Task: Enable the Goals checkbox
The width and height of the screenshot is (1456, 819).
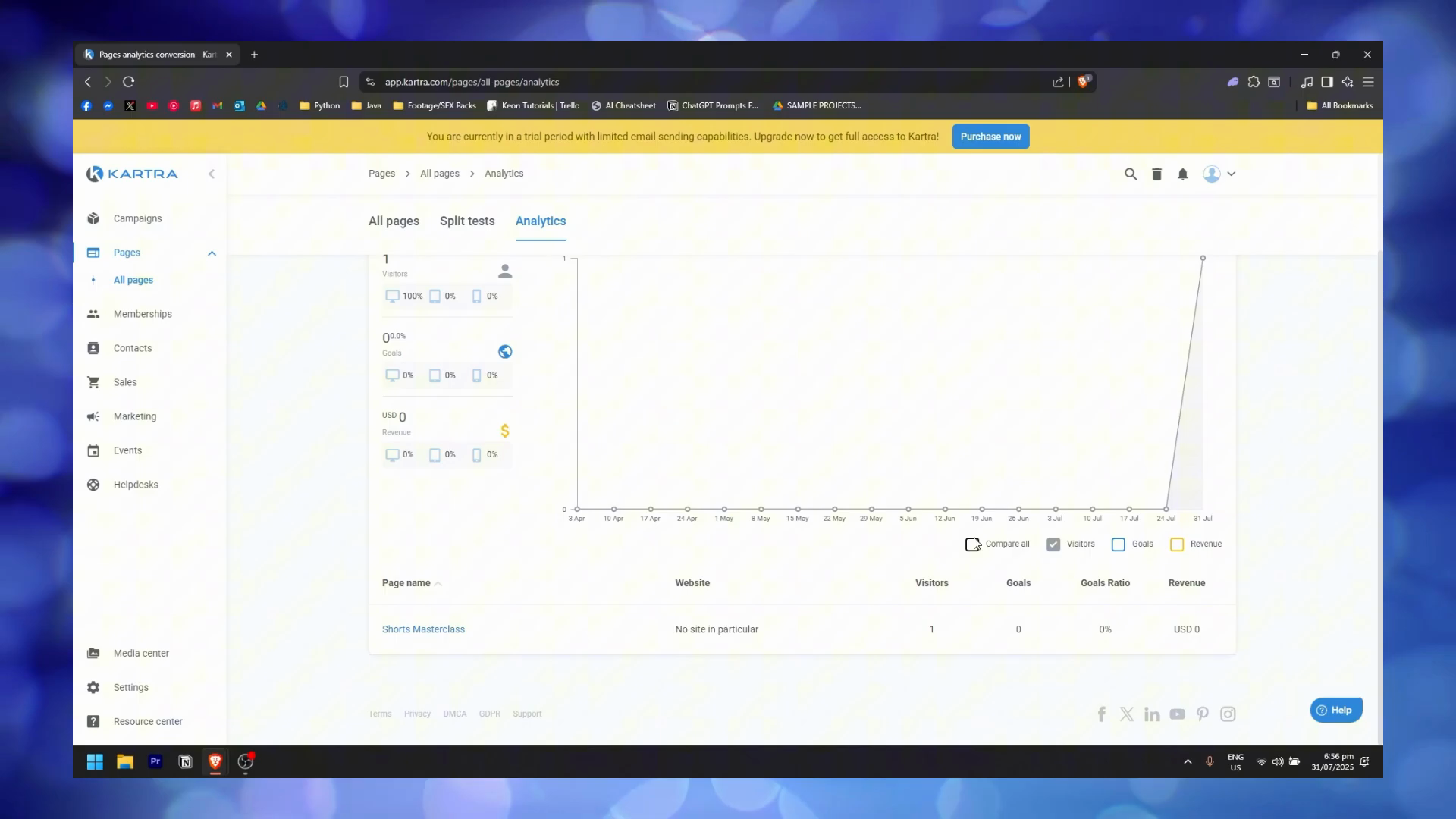Action: point(1119,544)
